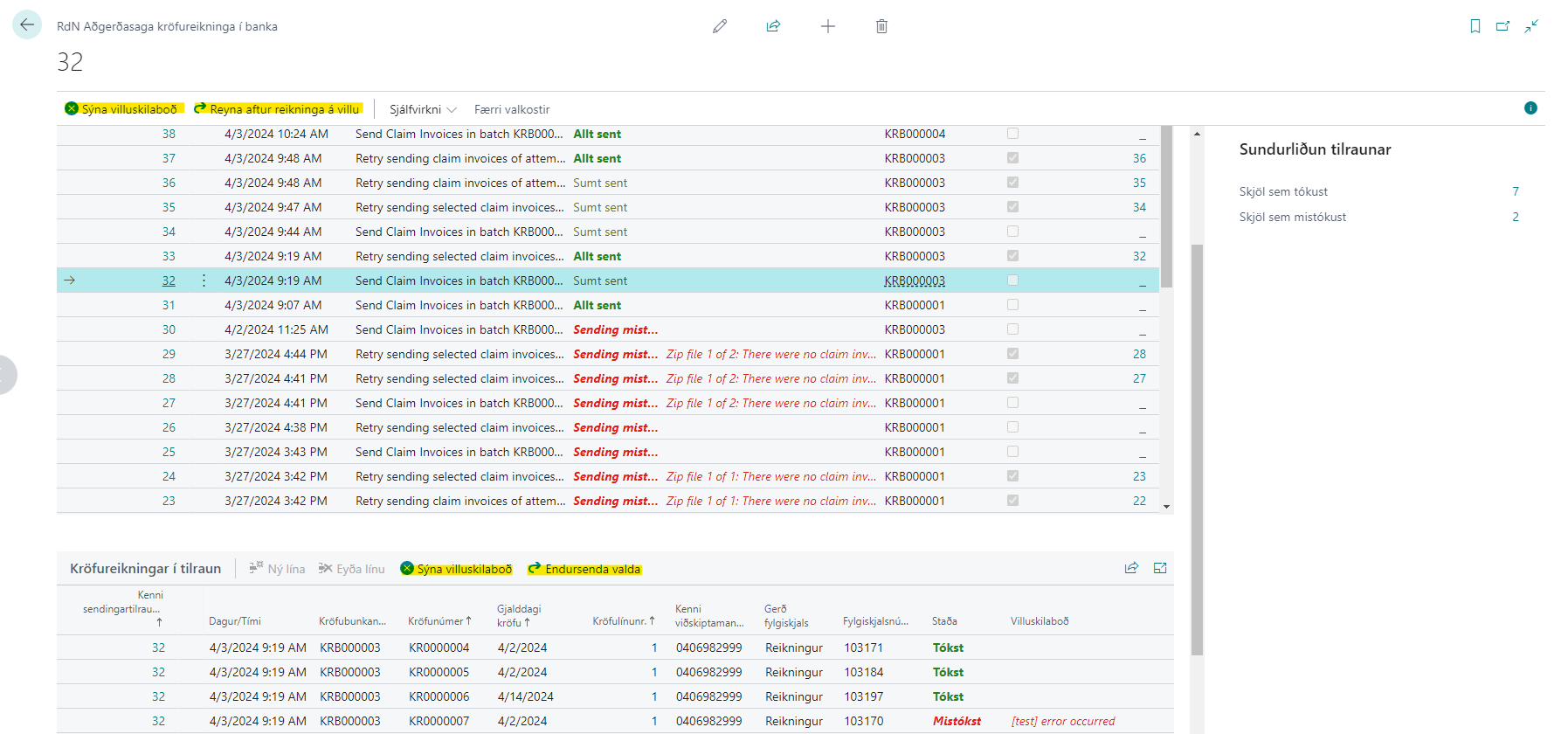1568x734 pixels.
Task: Click the trash delete icon
Action: point(881,26)
